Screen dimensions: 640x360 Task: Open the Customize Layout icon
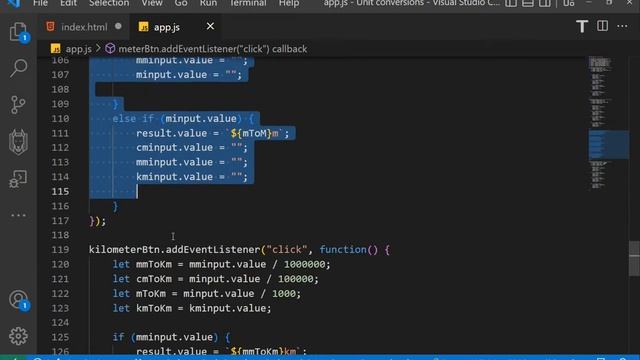pos(569,3)
